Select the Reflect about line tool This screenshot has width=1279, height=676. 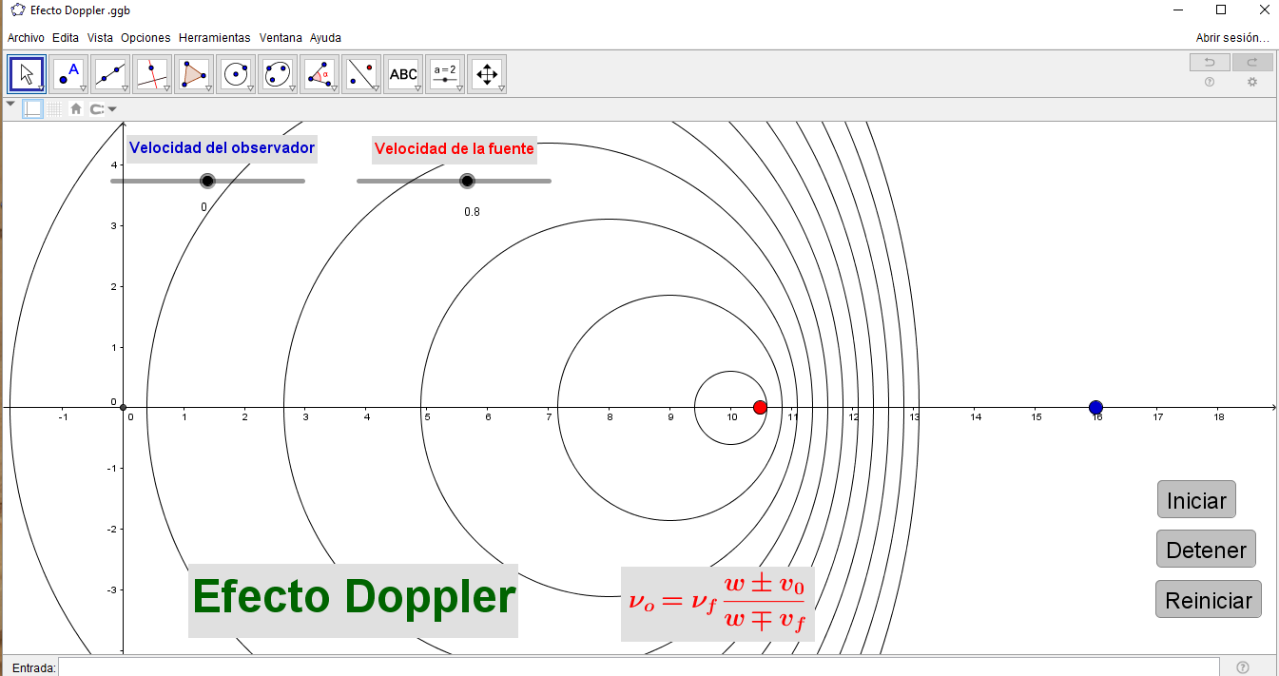click(361, 74)
